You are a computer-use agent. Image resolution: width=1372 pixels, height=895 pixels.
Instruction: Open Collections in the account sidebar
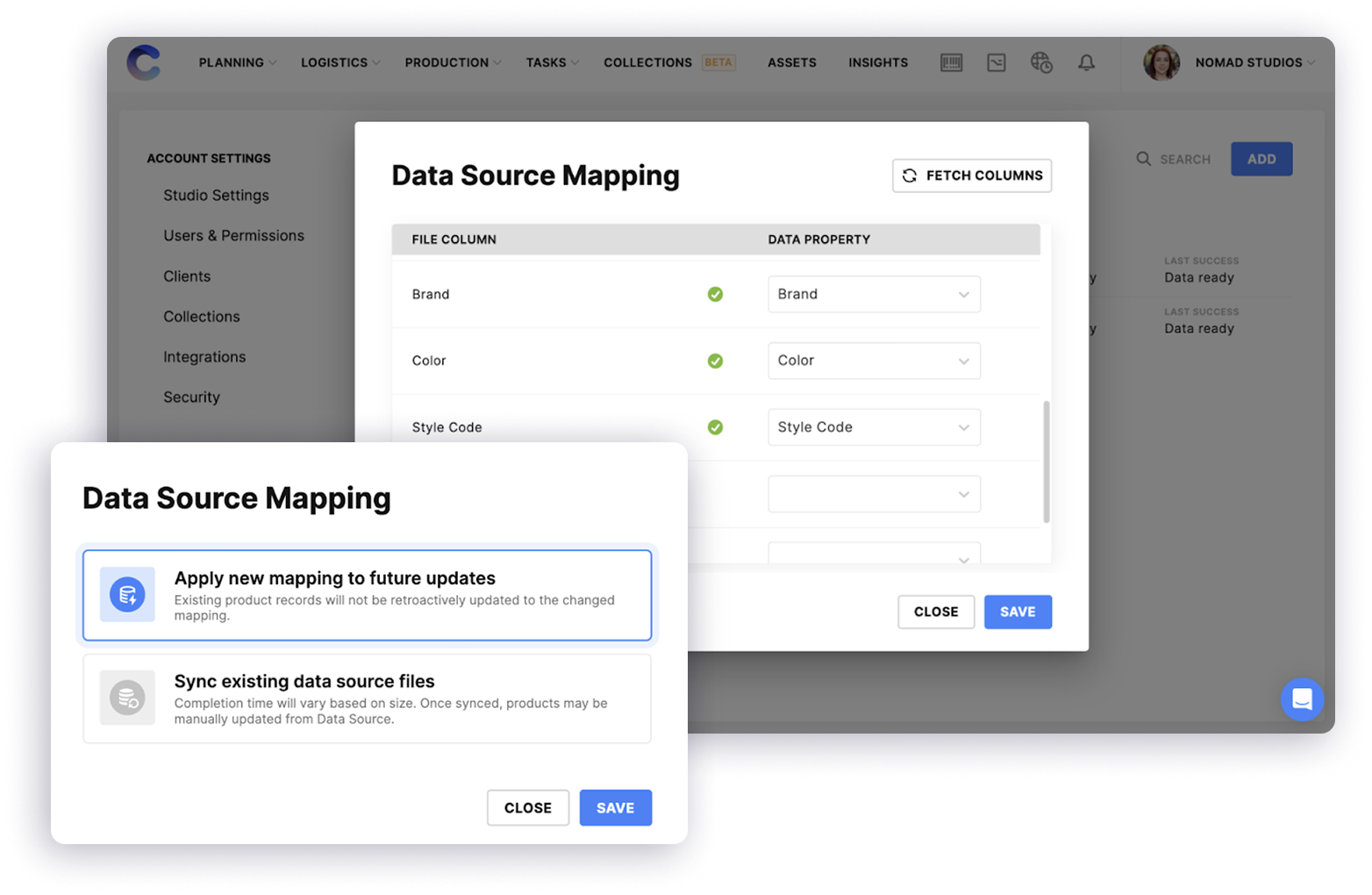(x=202, y=316)
